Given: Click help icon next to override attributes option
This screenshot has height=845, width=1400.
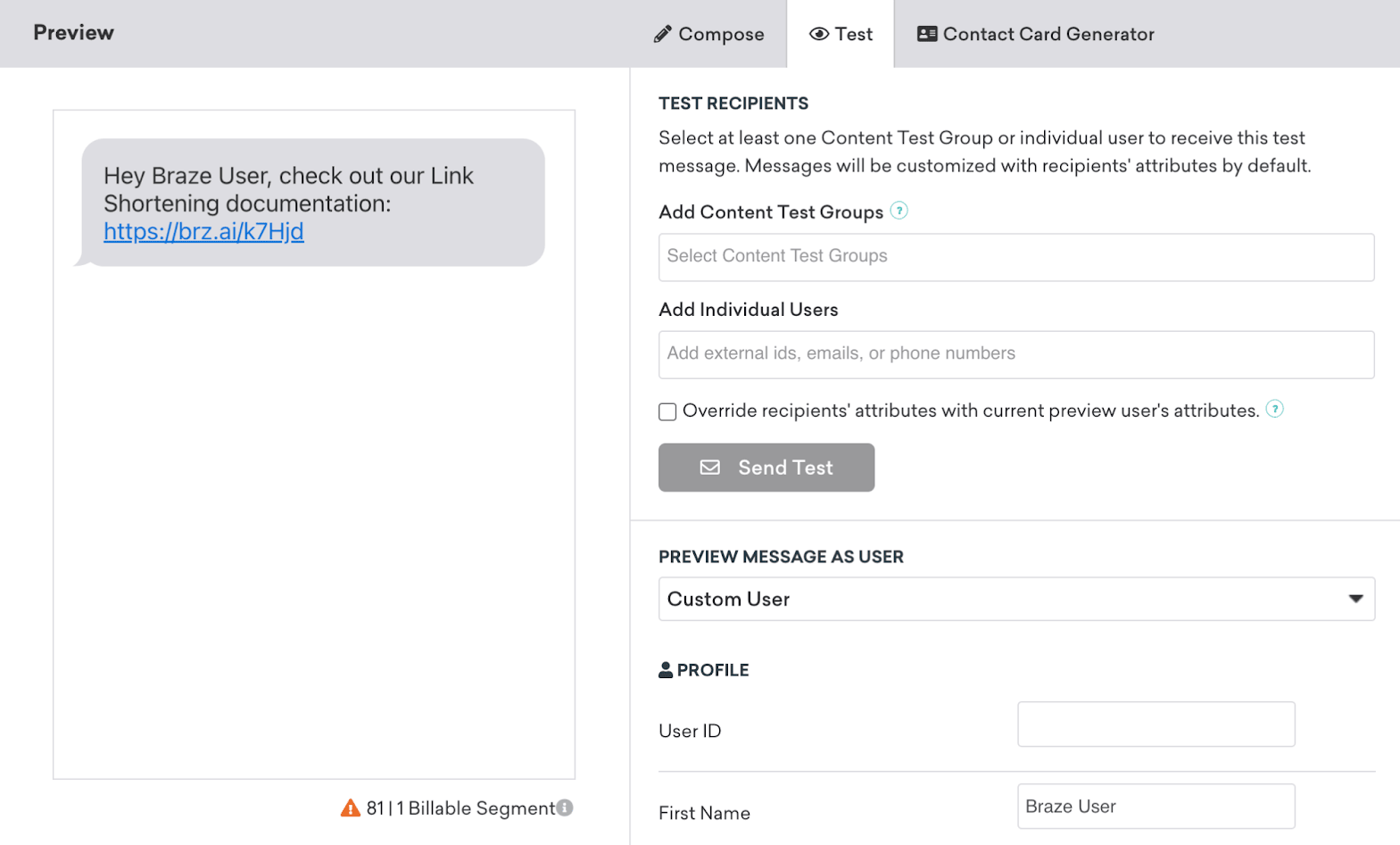Looking at the screenshot, I should pyautogui.click(x=1275, y=409).
